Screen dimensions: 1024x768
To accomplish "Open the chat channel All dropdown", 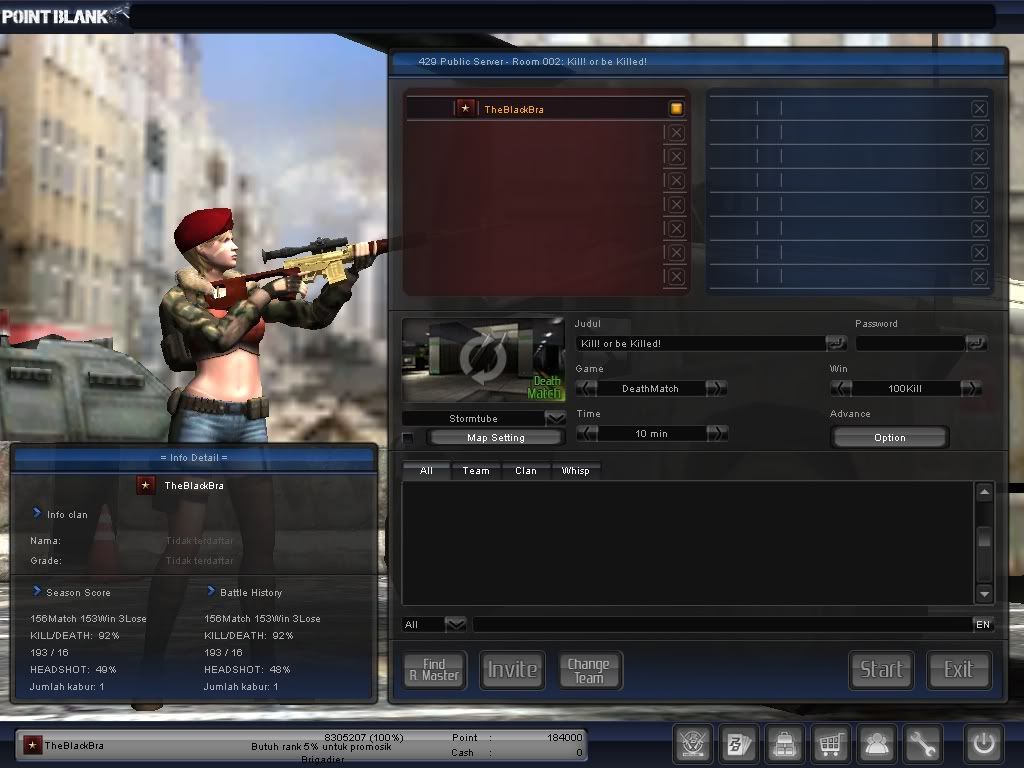I will [x=455, y=624].
